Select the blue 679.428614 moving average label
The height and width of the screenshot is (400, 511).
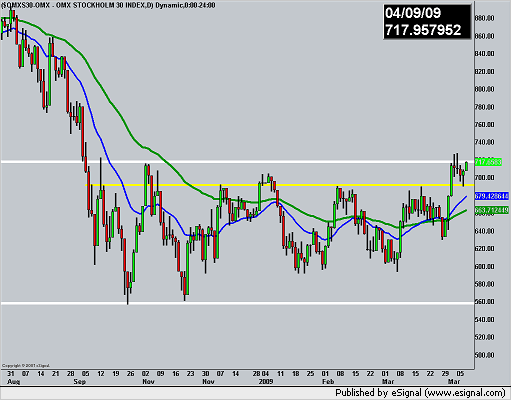click(x=492, y=196)
